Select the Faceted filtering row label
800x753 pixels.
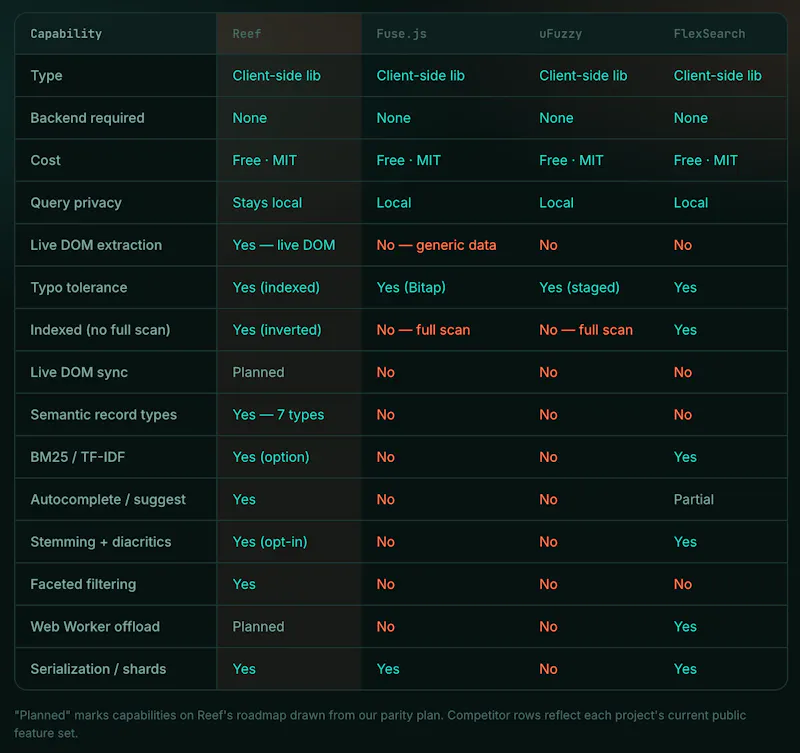coord(83,584)
